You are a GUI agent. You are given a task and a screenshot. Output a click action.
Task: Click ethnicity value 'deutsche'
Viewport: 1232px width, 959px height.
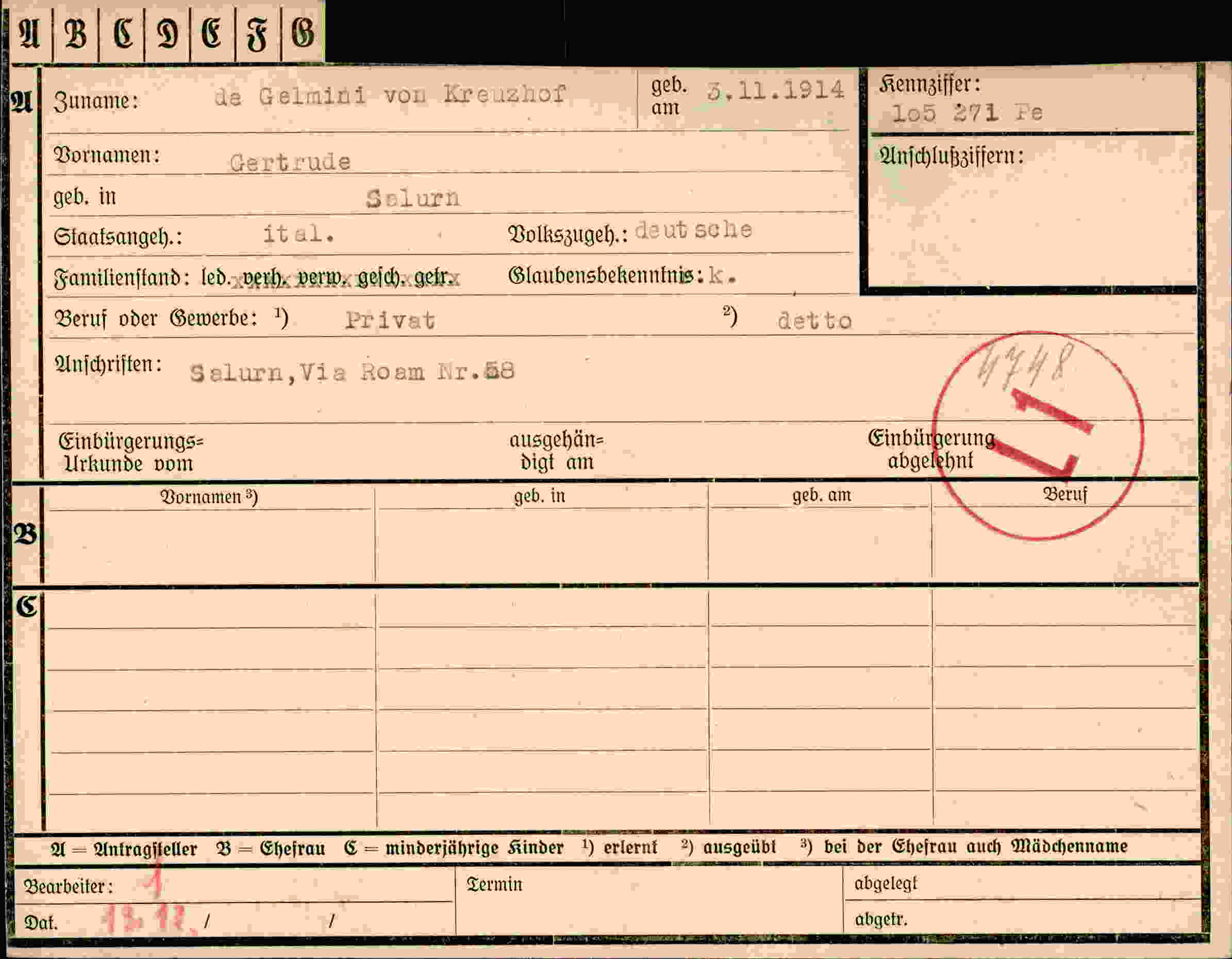click(693, 229)
